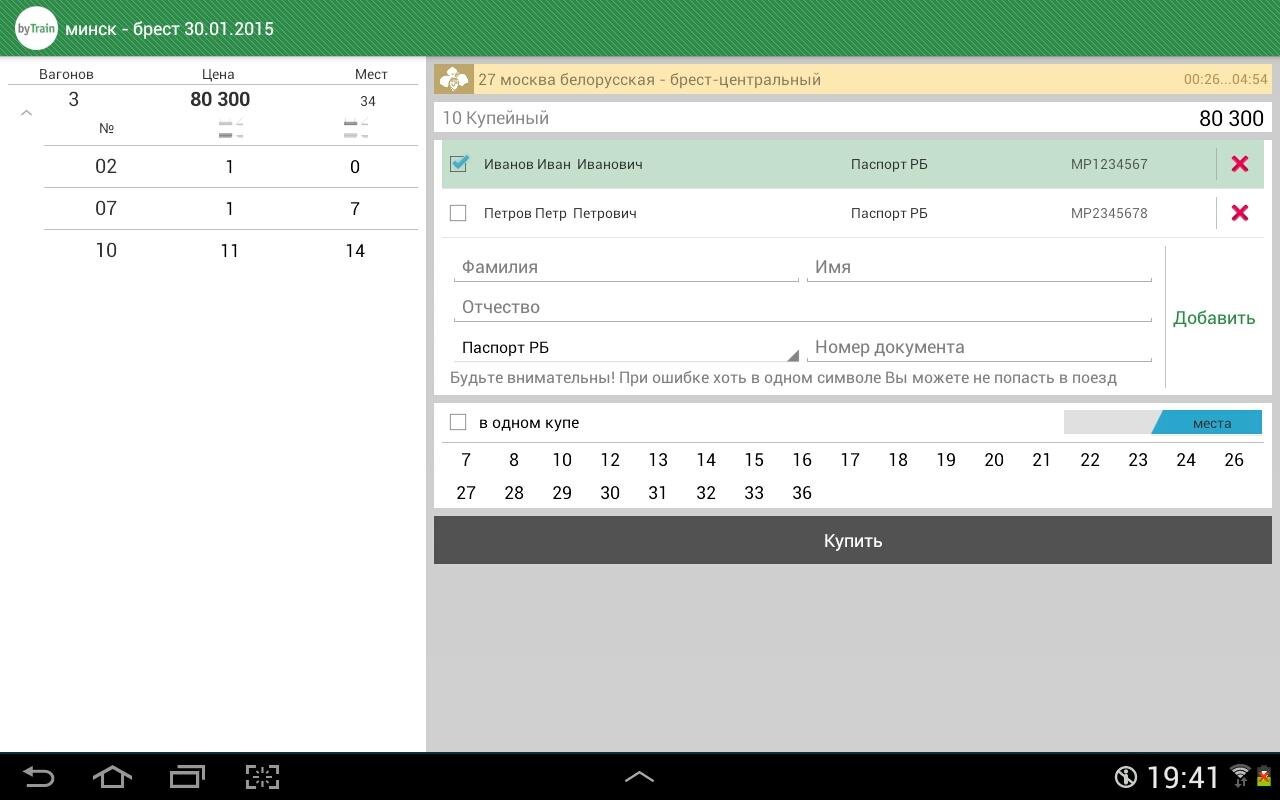Delete passenger Петров Петр Петрович
Viewport: 1280px width, 800px height.
(x=1240, y=213)
